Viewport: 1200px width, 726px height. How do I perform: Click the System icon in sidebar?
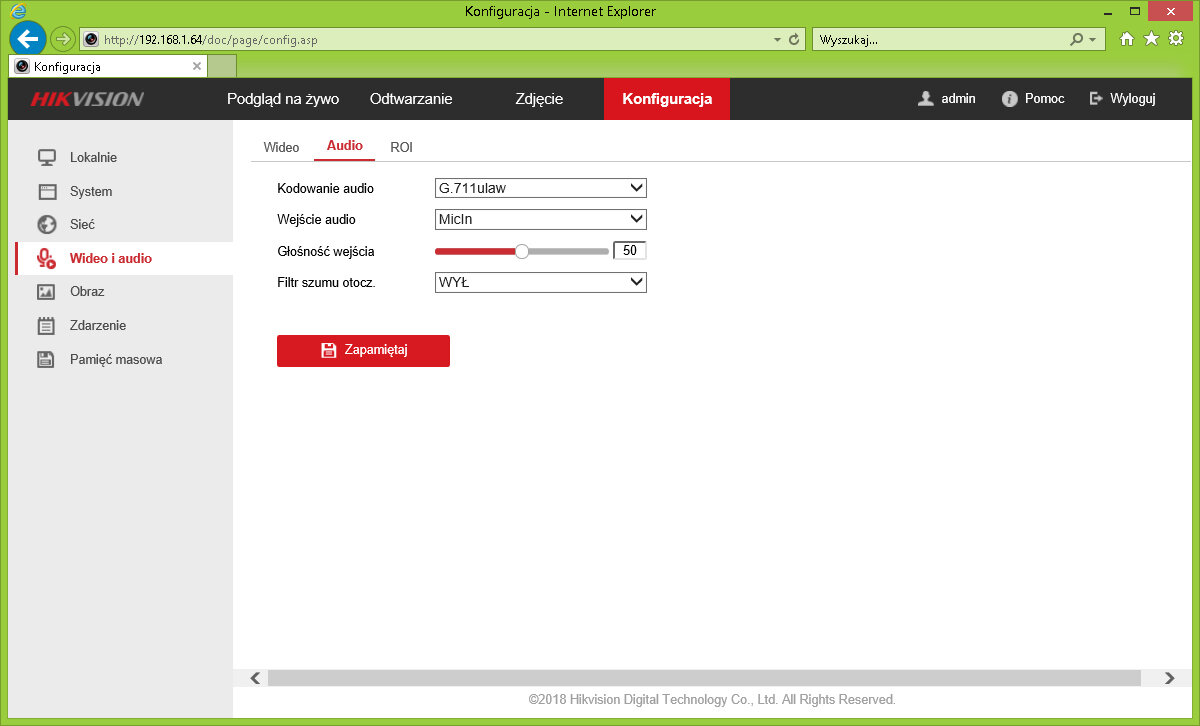click(46, 191)
